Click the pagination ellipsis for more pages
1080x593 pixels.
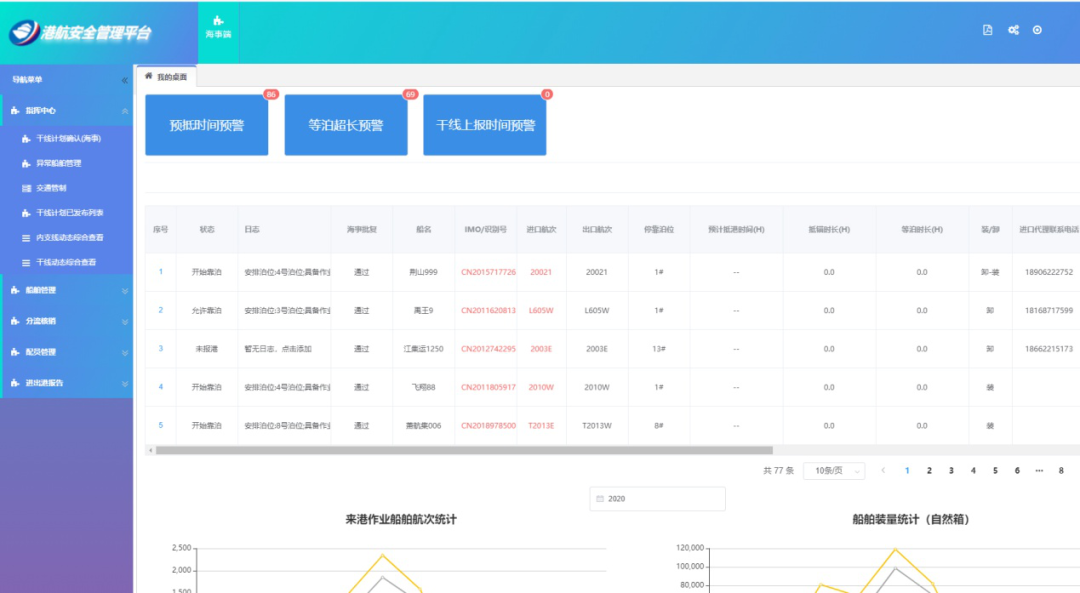point(1039,470)
